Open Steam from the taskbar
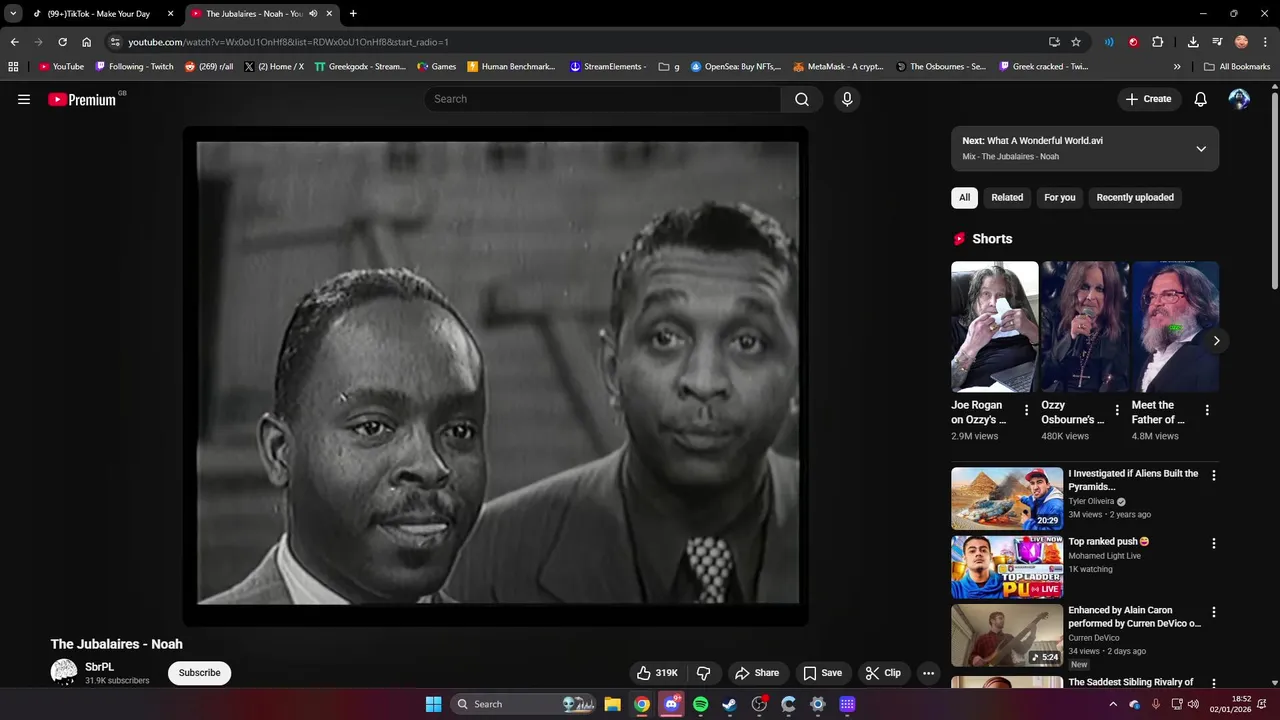Image resolution: width=1280 pixels, height=720 pixels. (730, 704)
